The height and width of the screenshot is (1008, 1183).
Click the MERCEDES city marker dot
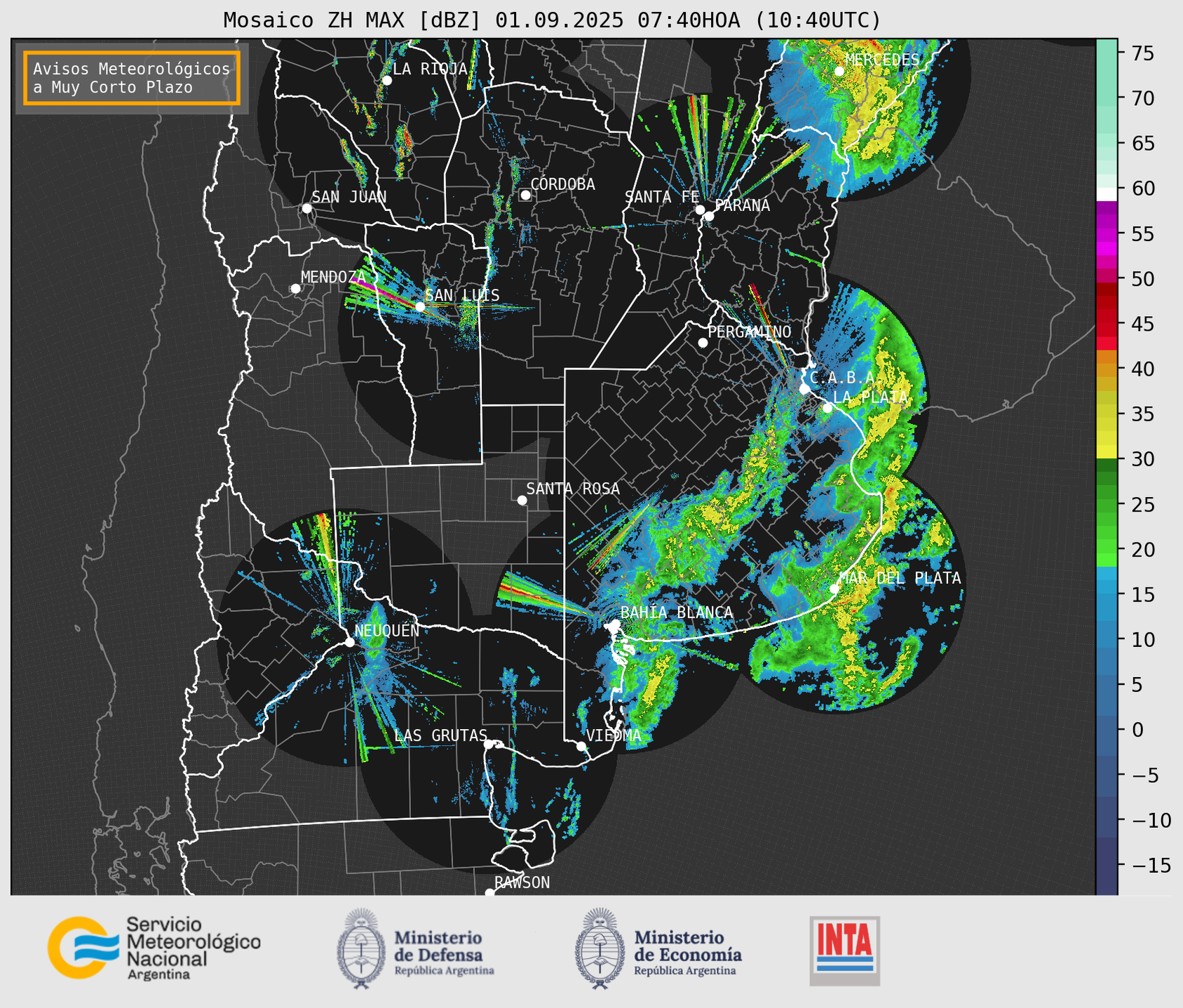click(x=839, y=71)
